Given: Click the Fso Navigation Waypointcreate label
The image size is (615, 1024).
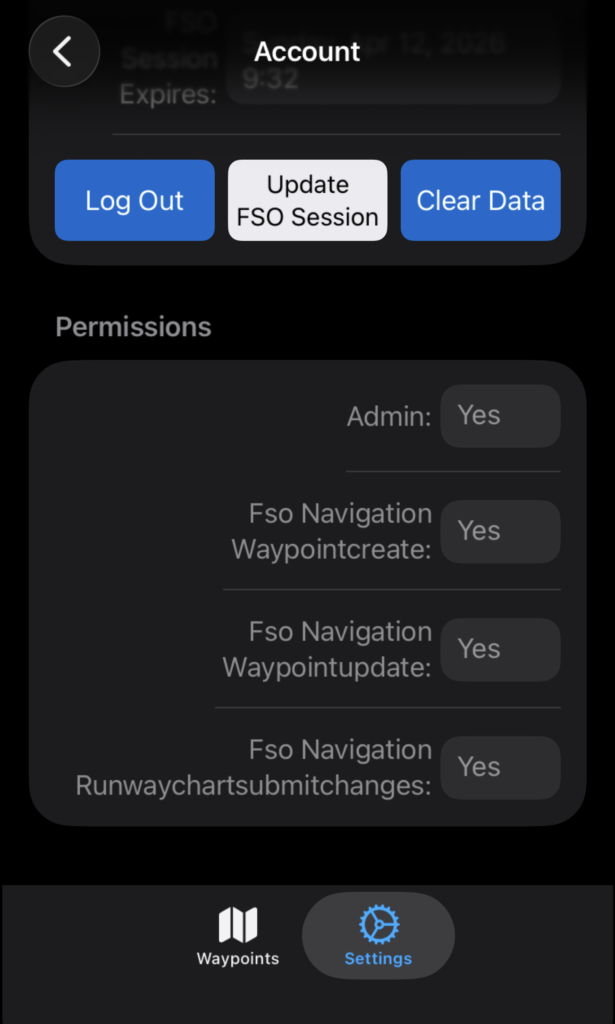Looking at the screenshot, I should (332, 532).
